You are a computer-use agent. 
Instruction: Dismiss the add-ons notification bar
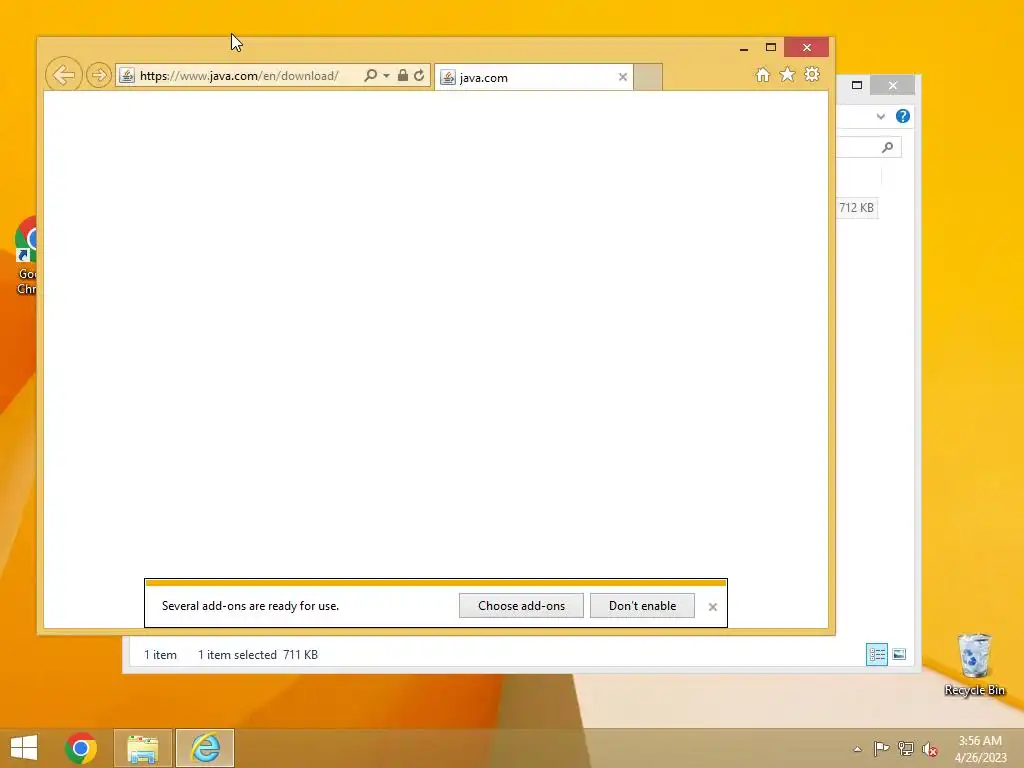[x=712, y=607]
